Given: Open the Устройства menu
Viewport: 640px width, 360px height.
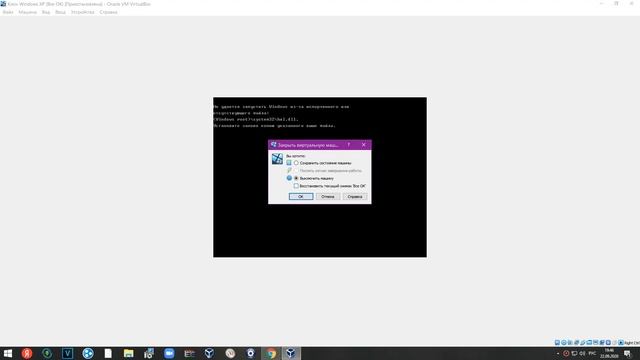Looking at the screenshot, I should tap(82, 12).
